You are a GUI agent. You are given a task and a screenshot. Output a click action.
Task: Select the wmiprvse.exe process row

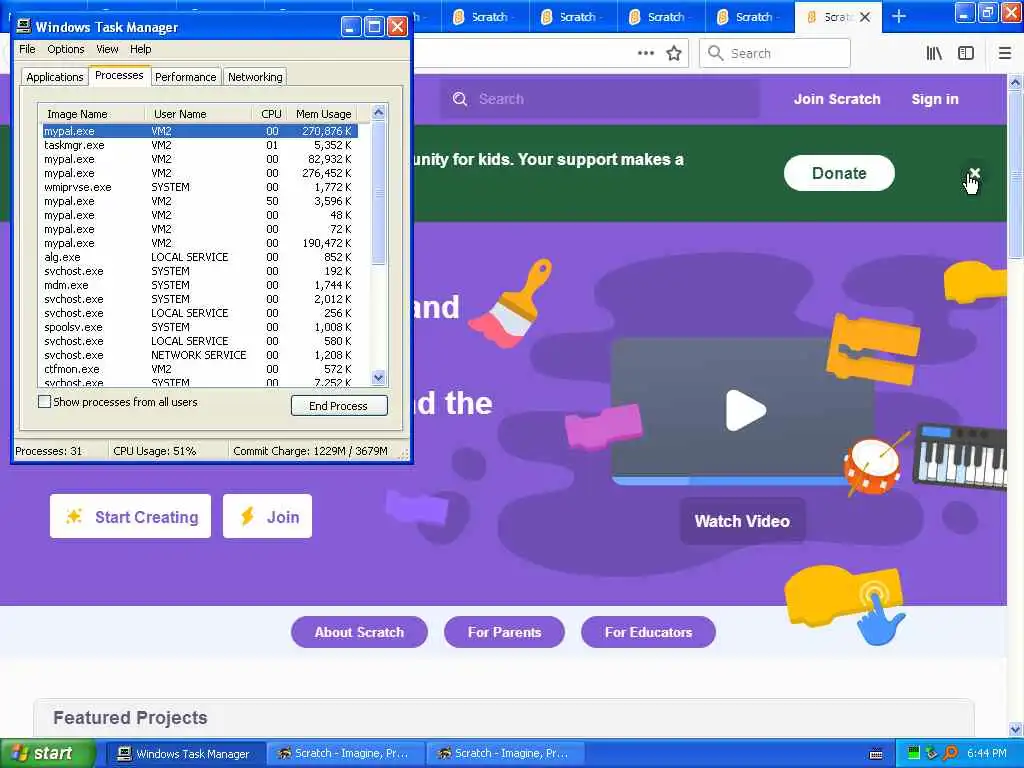point(199,187)
